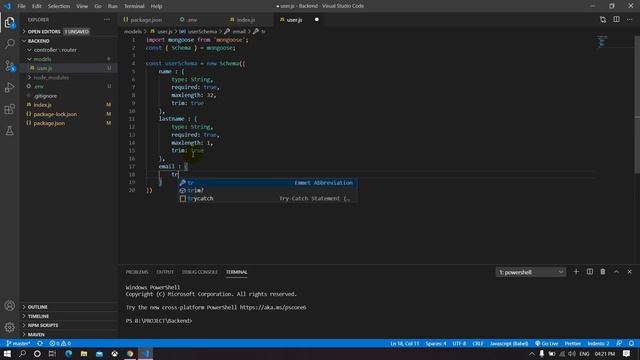640x360 pixels.
Task: Collapse the models folder
Action: pos(69,59)
